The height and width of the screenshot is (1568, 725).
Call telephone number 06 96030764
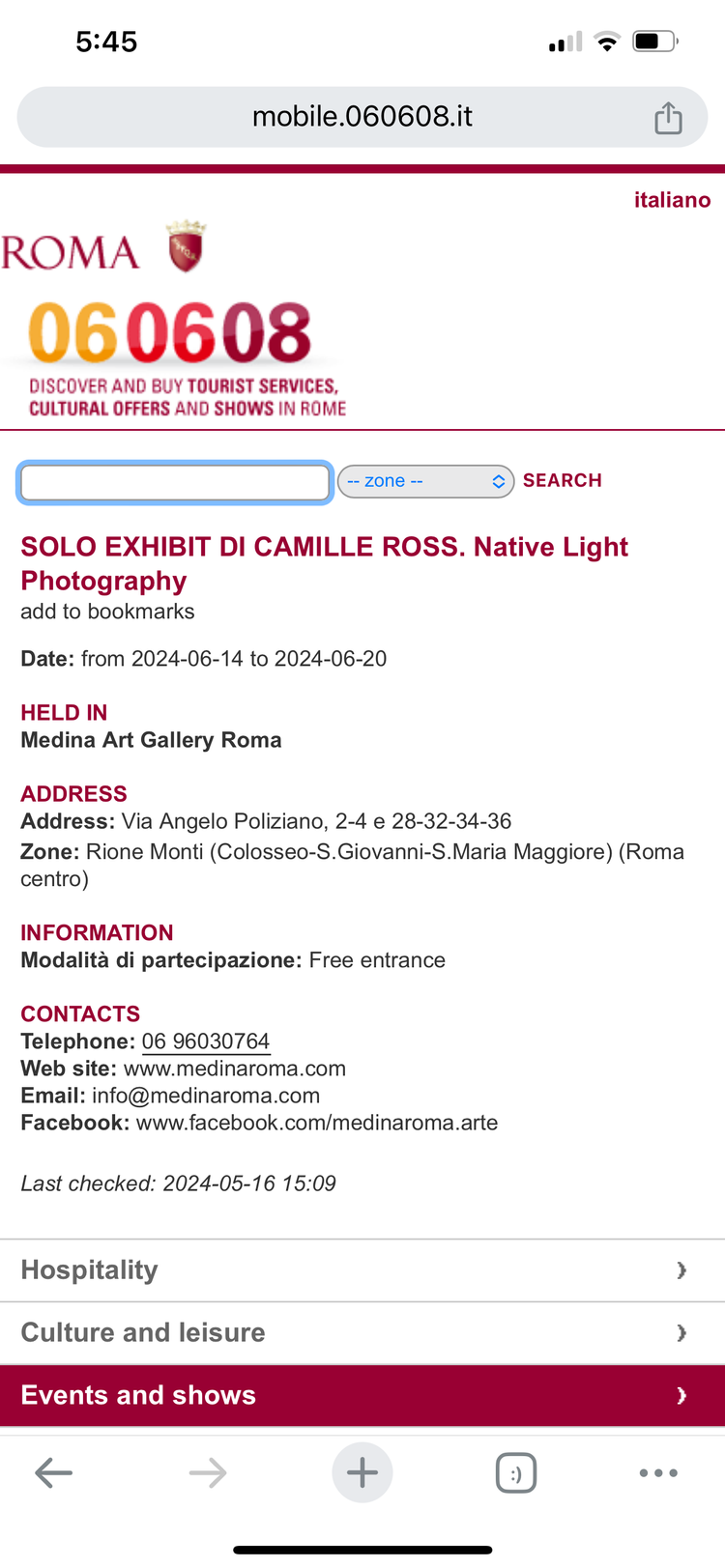[x=206, y=1041]
